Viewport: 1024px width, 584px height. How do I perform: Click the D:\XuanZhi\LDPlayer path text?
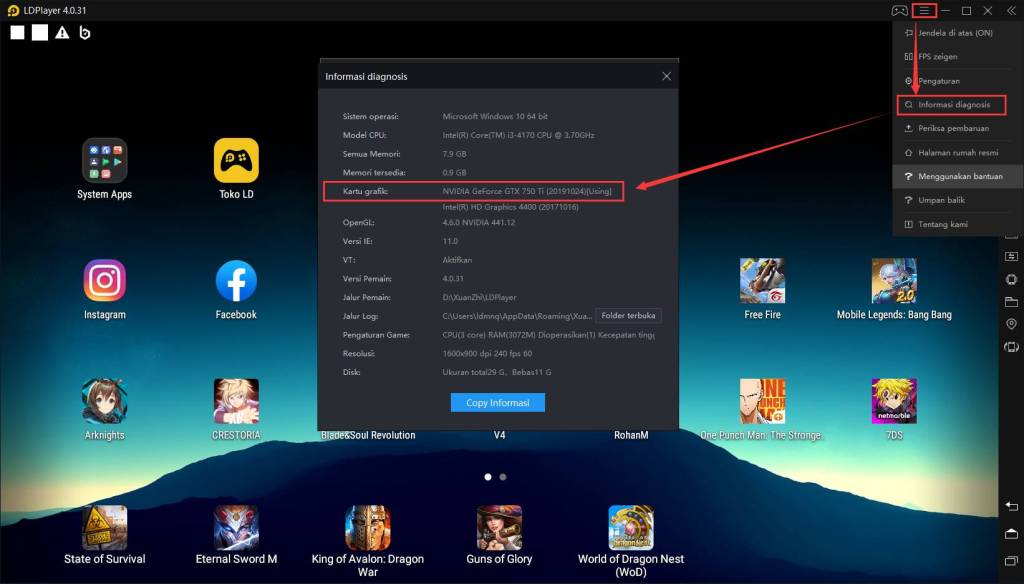pyautogui.click(x=479, y=297)
